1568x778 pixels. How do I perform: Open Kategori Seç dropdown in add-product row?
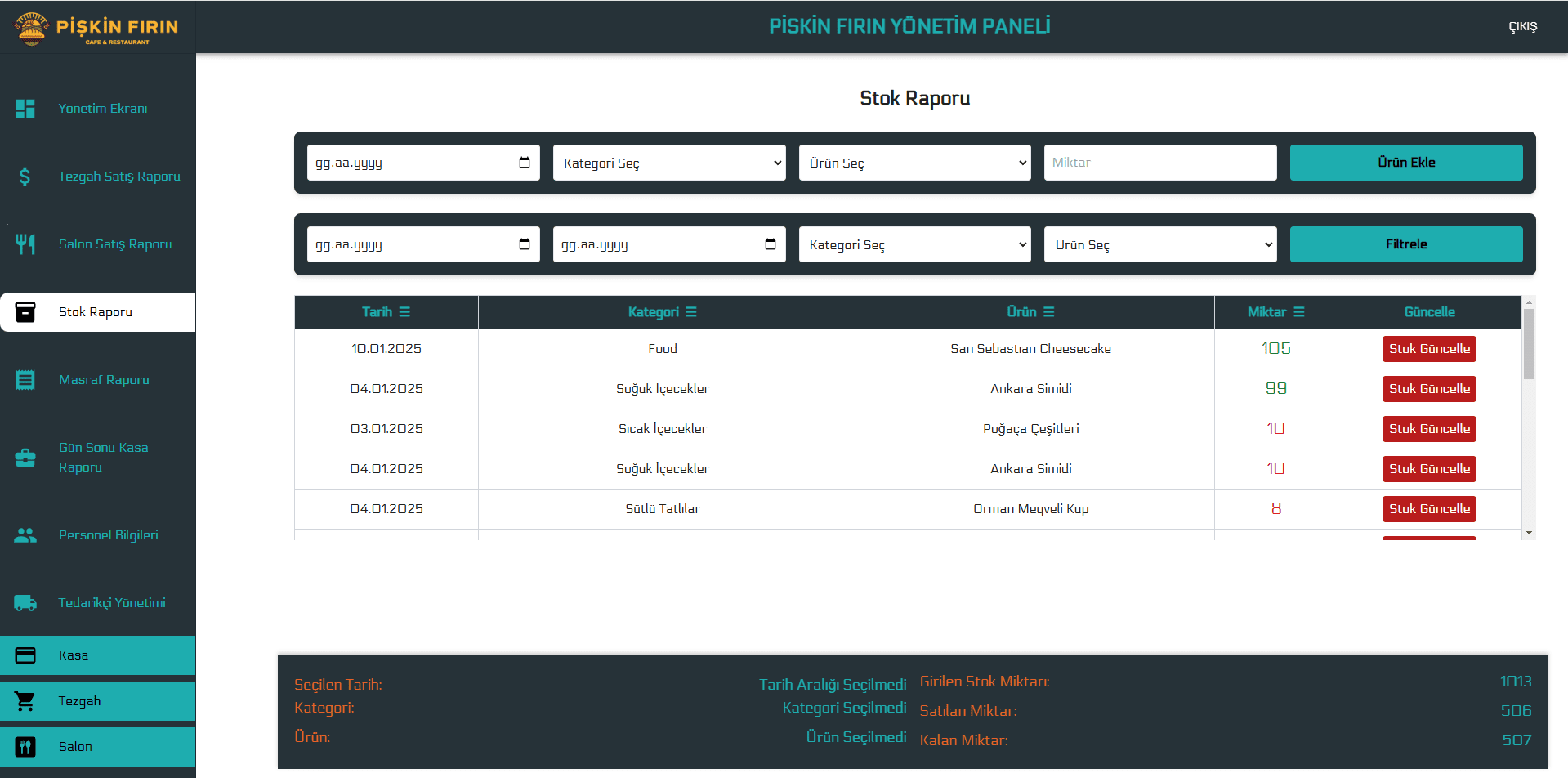(x=668, y=163)
